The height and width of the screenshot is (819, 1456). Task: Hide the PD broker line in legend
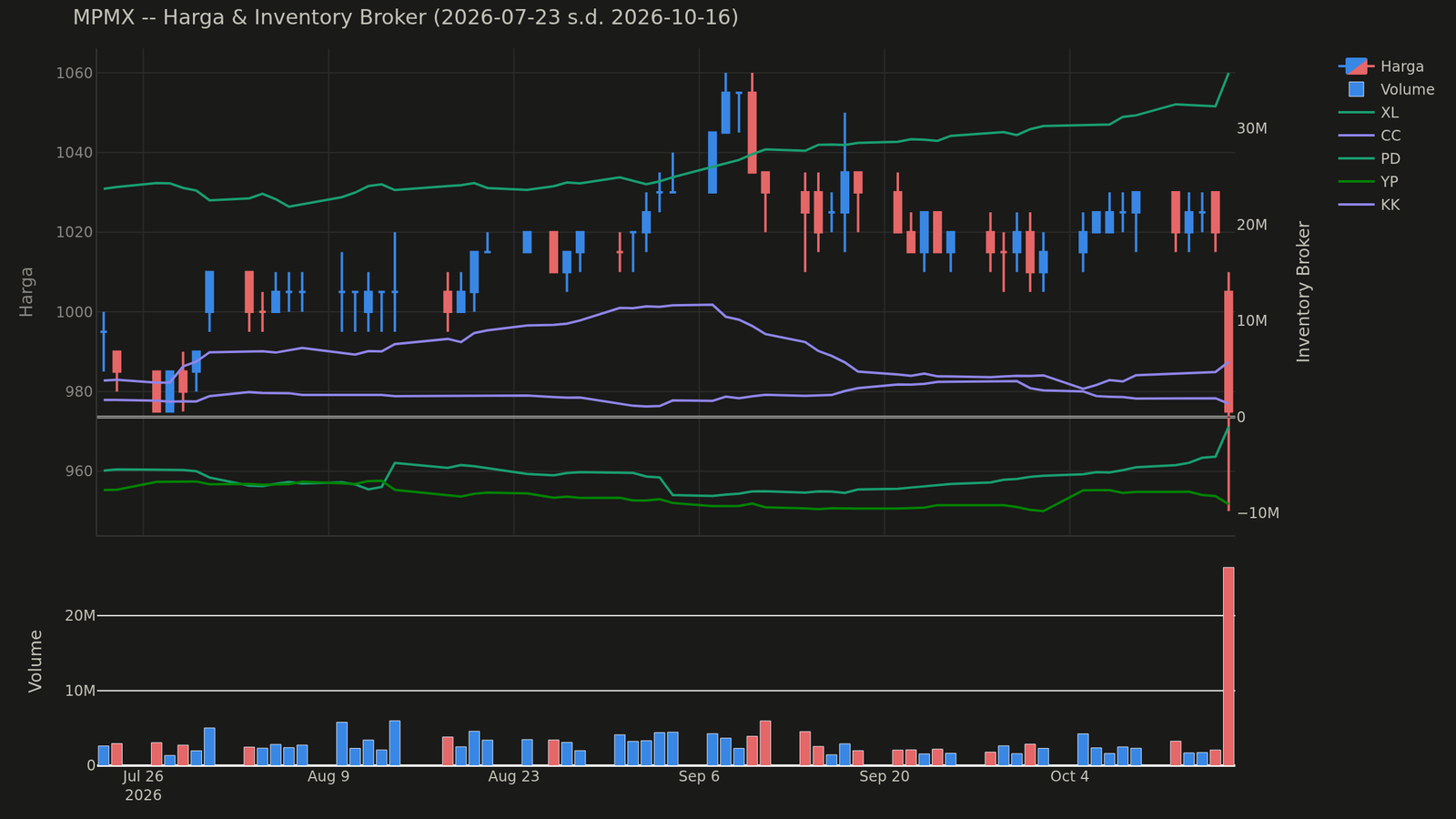pos(1370,158)
